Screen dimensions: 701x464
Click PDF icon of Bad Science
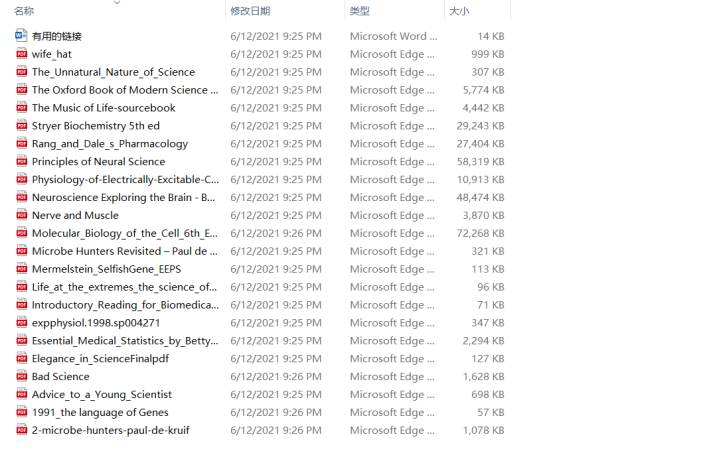(x=21, y=376)
